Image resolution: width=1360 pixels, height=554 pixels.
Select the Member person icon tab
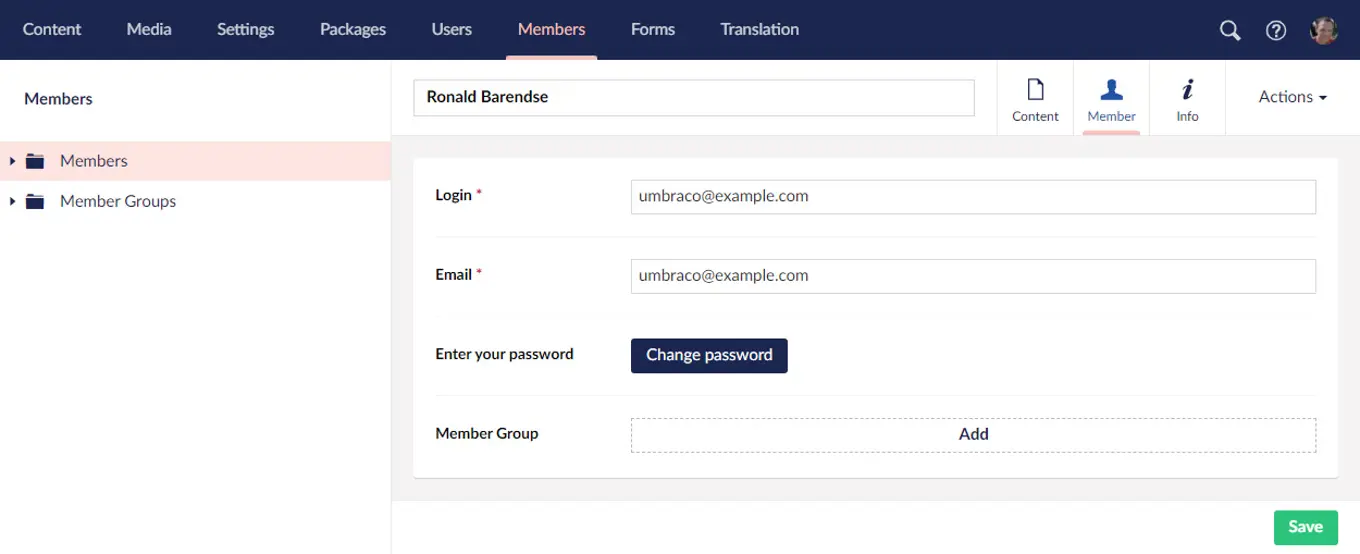tap(1111, 98)
